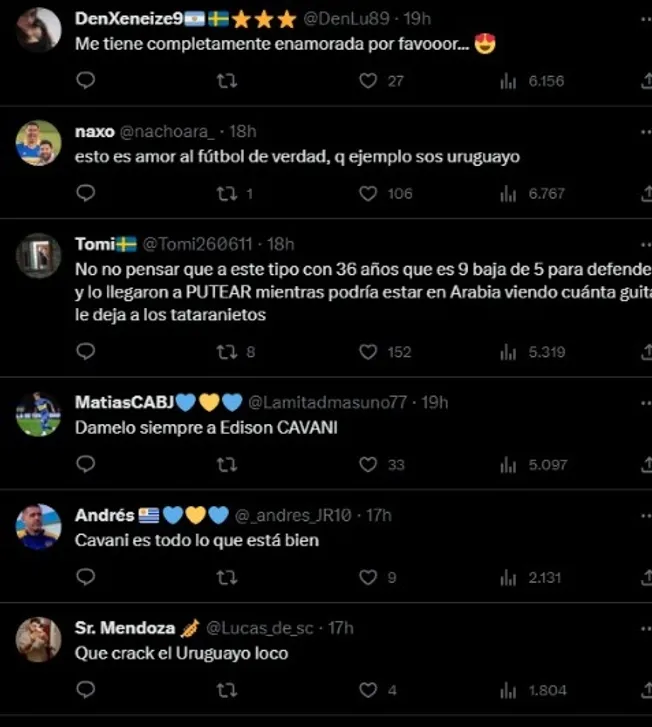The image size is (652, 727).
Task: View analytics of naxo's tweet showing 6.767
Action: pyautogui.click(x=508, y=193)
